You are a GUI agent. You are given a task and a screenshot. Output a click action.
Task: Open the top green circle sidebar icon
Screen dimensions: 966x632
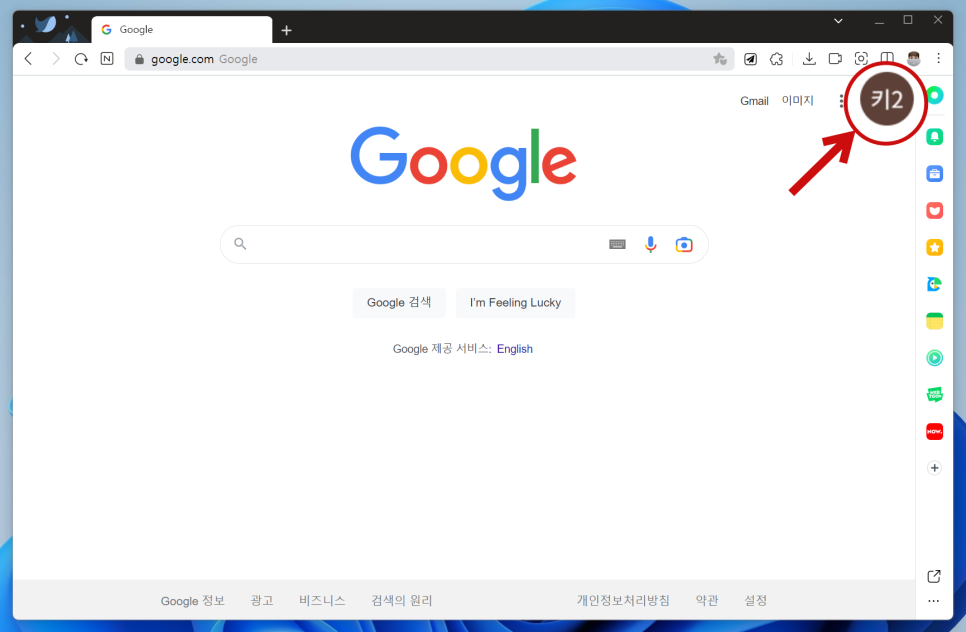(935, 95)
